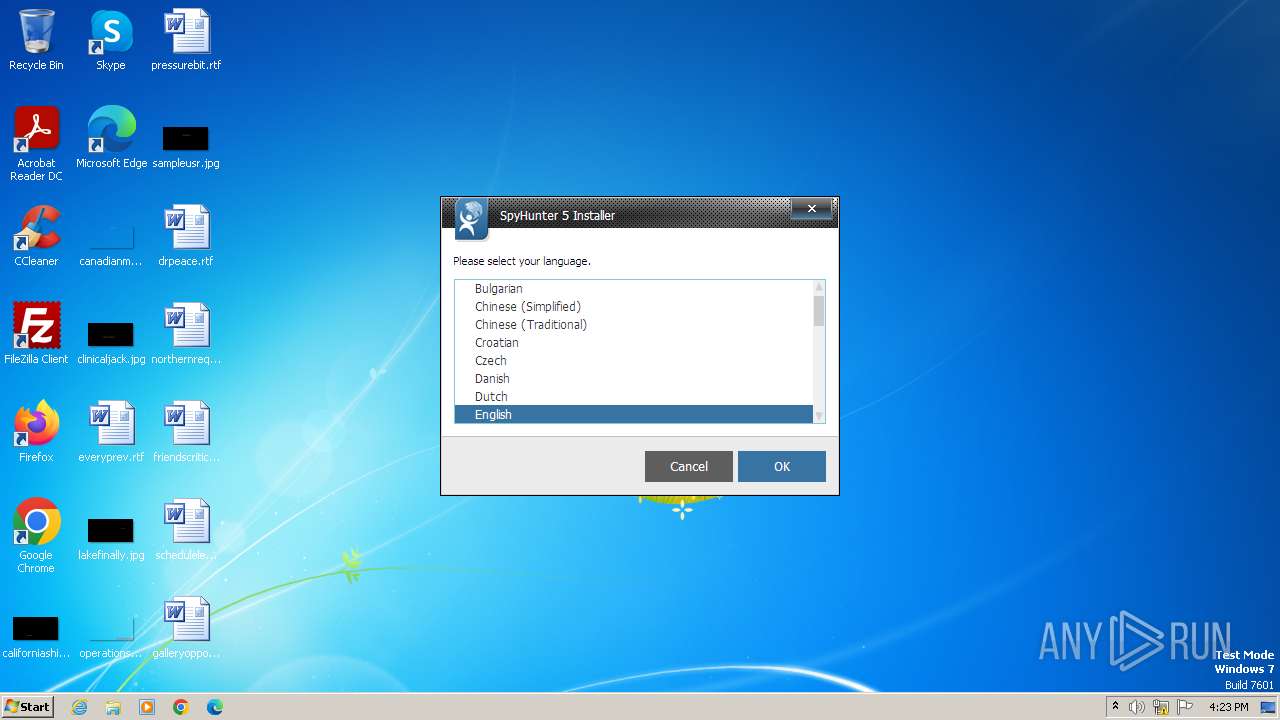Open File Explorer from the taskbar
This screenshot has height=720, width=1280.
[x=113, y=707]
